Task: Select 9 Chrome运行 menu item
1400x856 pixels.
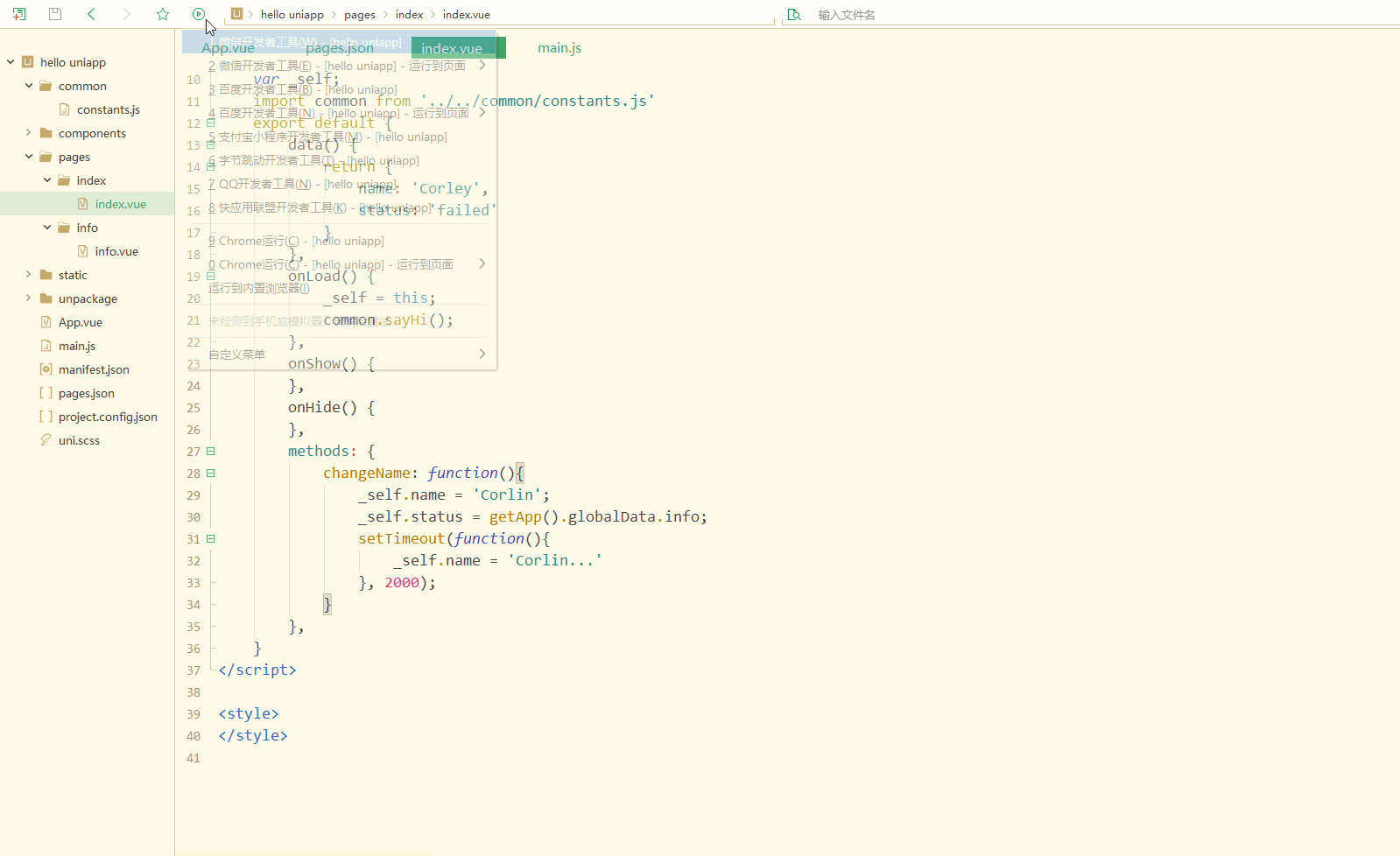Action: click(339, 241)
